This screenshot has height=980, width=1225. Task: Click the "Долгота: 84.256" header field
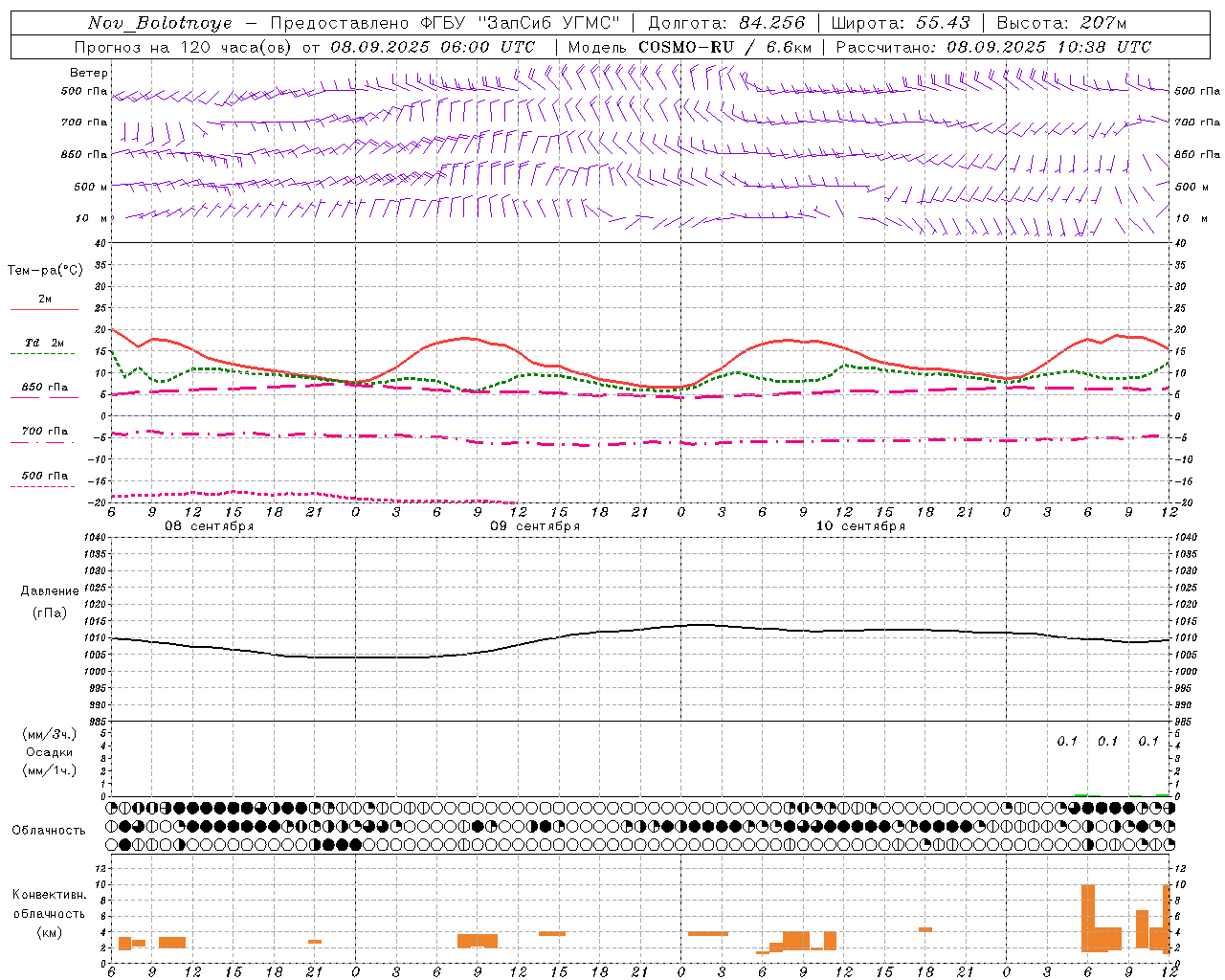(726, 23)
